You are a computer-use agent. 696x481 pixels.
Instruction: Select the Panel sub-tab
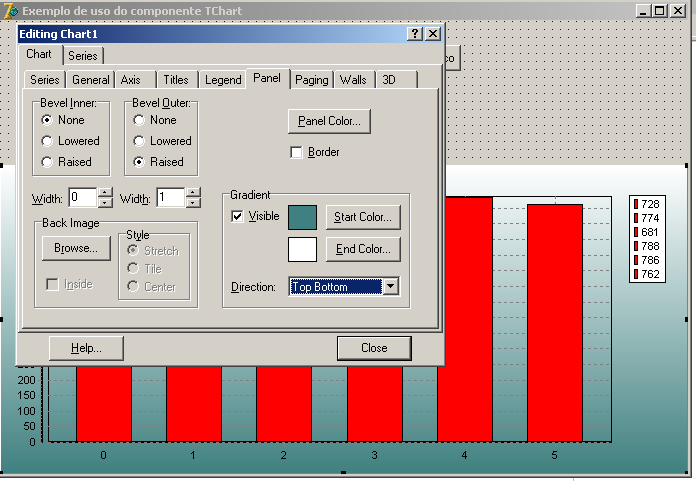tap(267, 78)
